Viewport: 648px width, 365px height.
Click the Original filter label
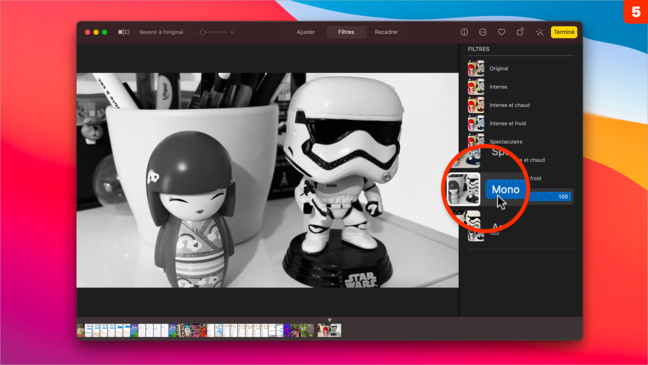coord(499,69)
